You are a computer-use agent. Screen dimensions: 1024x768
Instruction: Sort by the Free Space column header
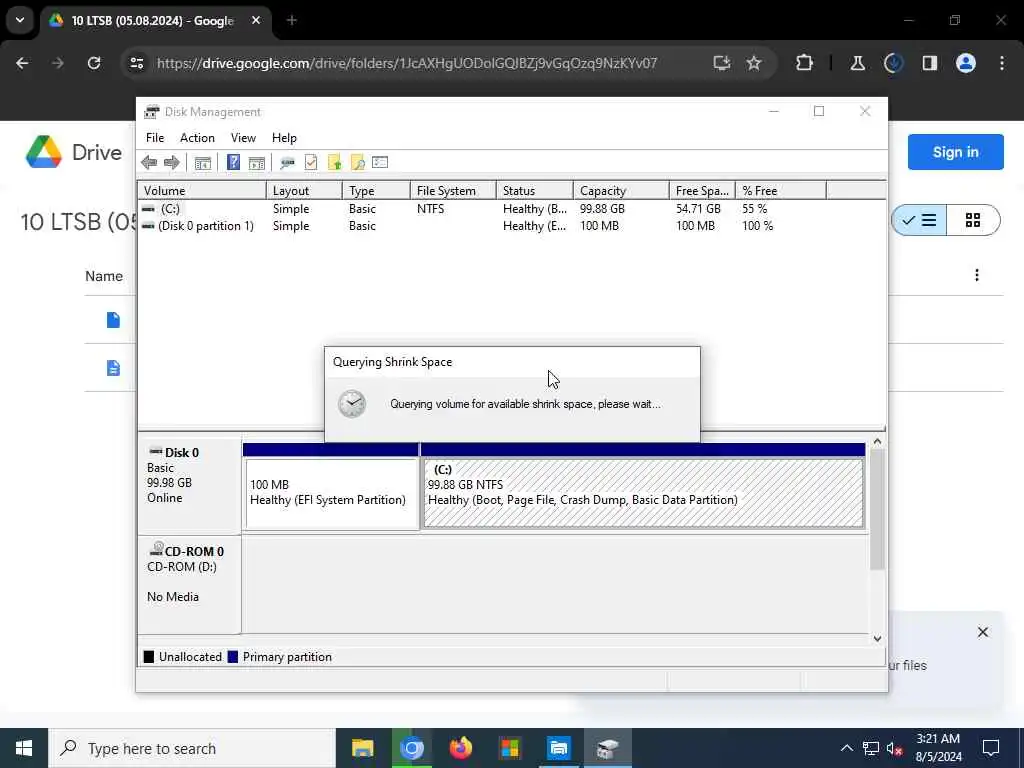click(x=703, y=191)
